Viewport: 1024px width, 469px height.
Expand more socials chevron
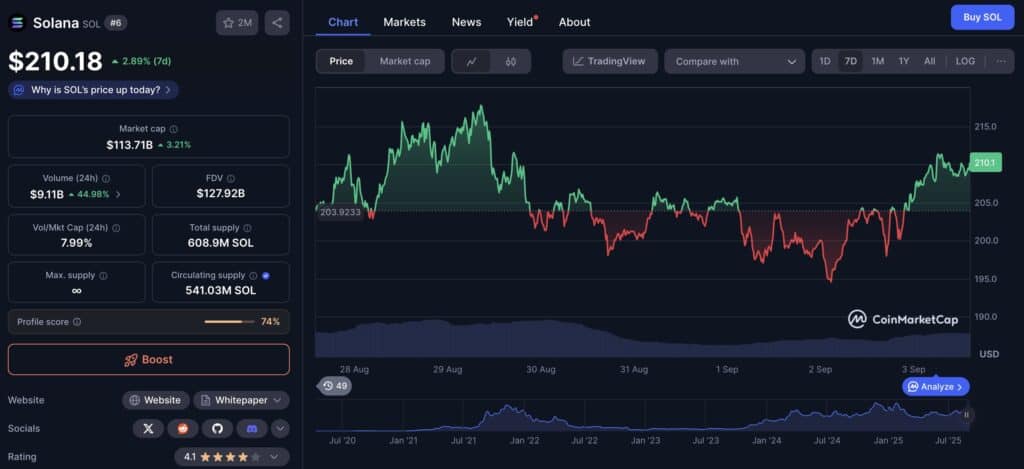[x=280, y=429]
